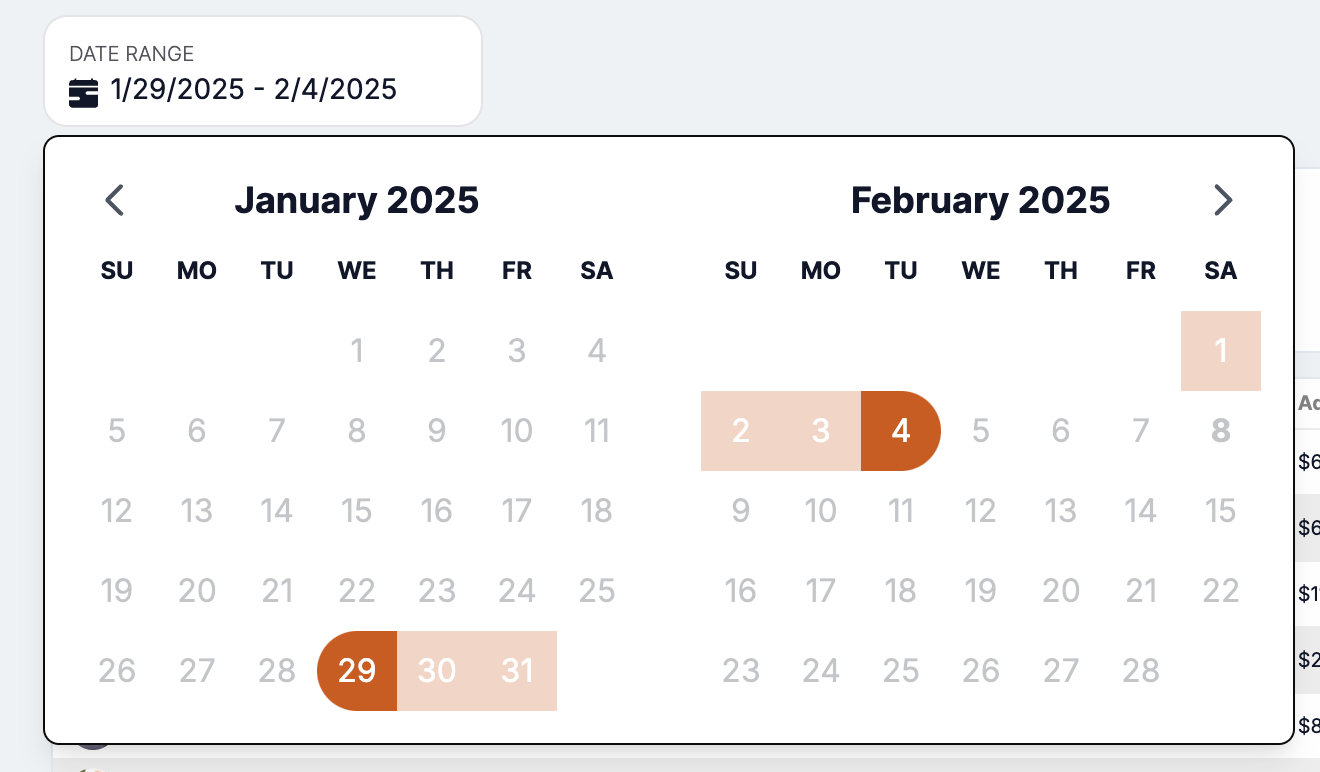The image size is (1320, 772).
Task: Go to previous month with left chevron
Action: click(115, 200)
